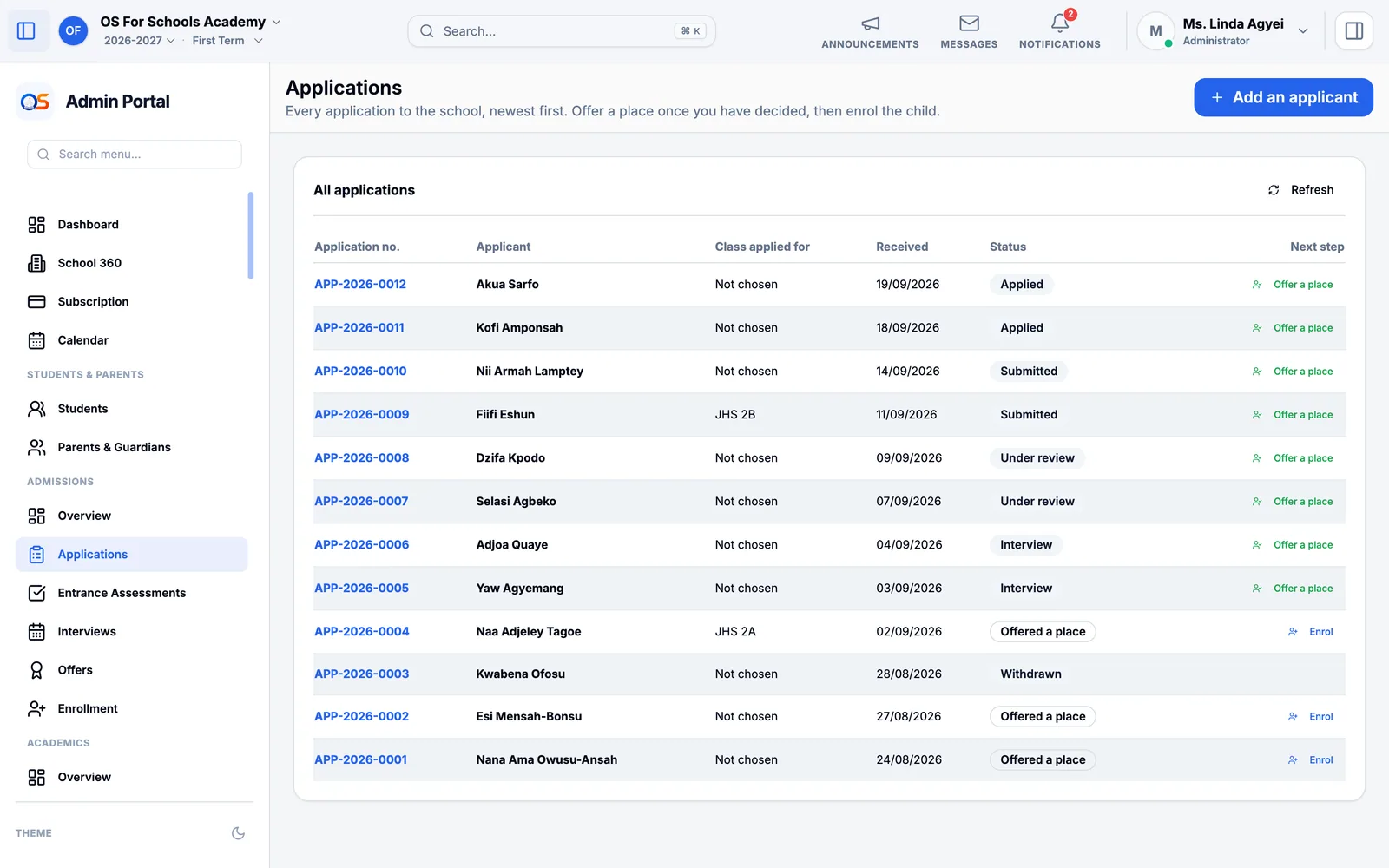Image resolution: width=1389 pixels, height=868 pixels.
Task: Click the Status column header
Action: click(1007, 247)
